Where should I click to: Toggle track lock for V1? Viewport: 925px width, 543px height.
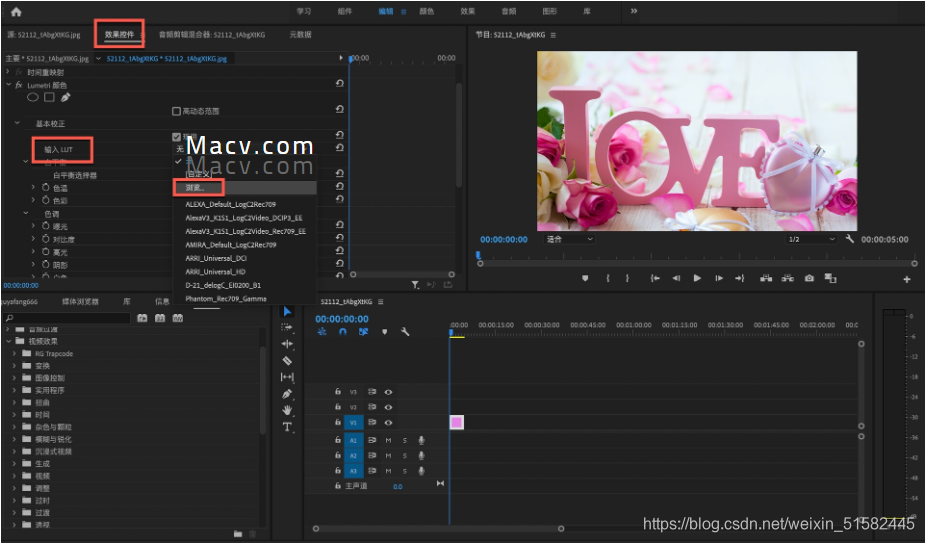click(337, 422)
